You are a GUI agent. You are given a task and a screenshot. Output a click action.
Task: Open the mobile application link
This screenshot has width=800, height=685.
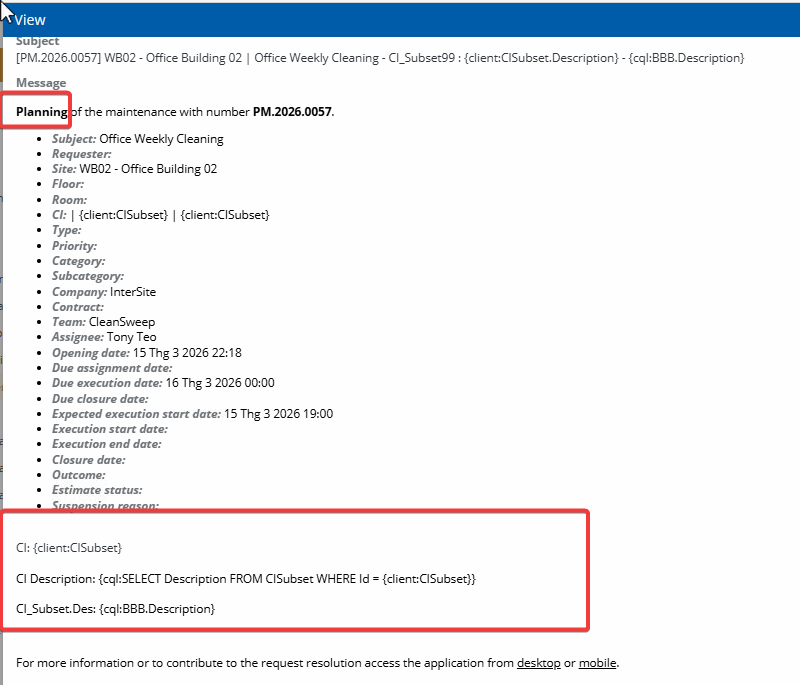click(x=597, y=663)
